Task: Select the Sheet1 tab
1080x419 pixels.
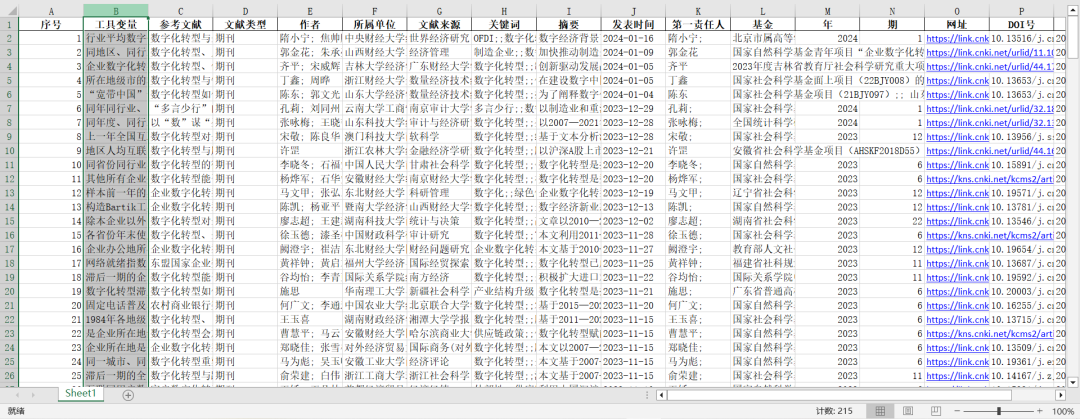Action: pyautogui.click(x=80, y=394)
